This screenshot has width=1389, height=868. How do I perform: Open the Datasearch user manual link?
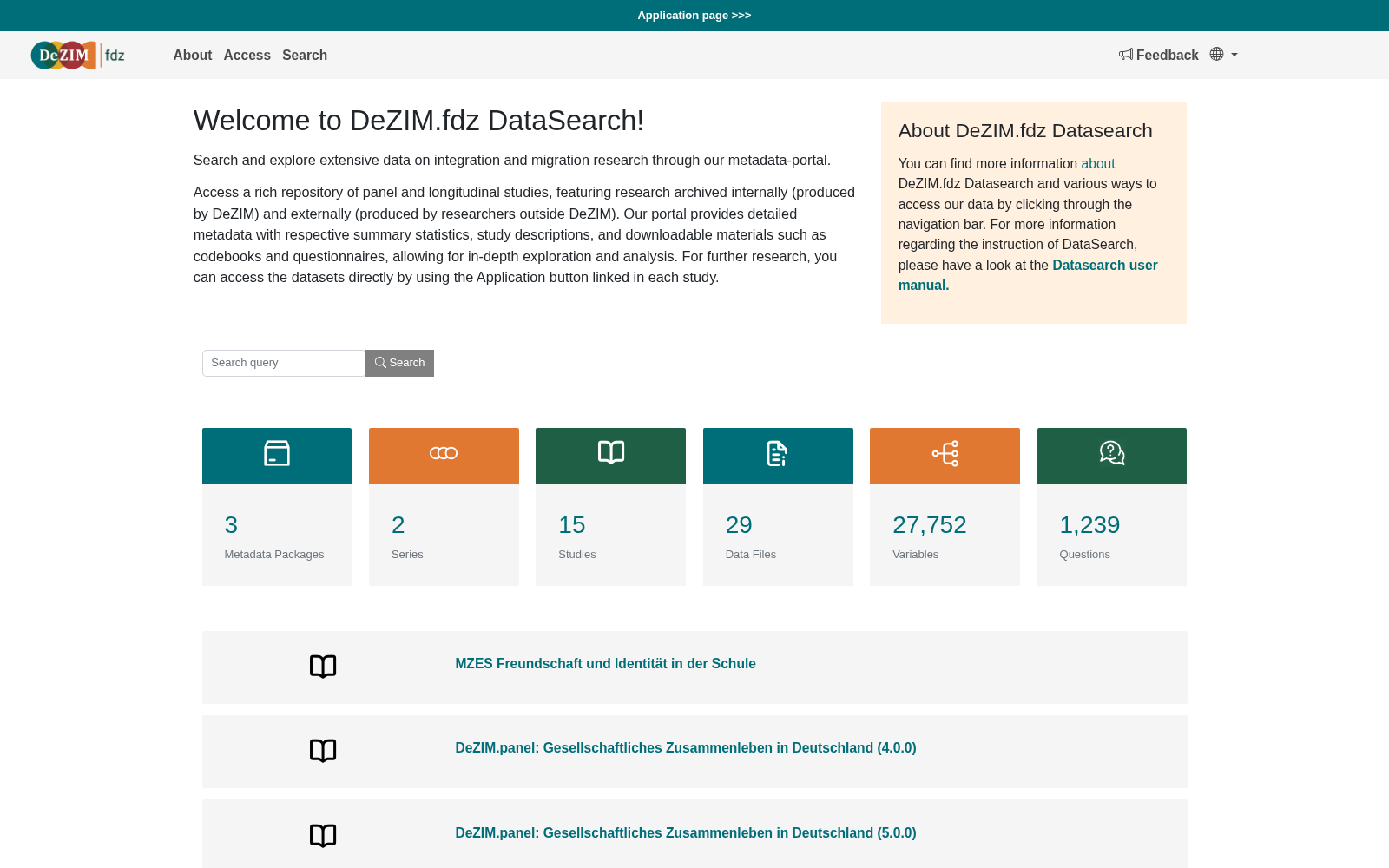click(1028, 275)
